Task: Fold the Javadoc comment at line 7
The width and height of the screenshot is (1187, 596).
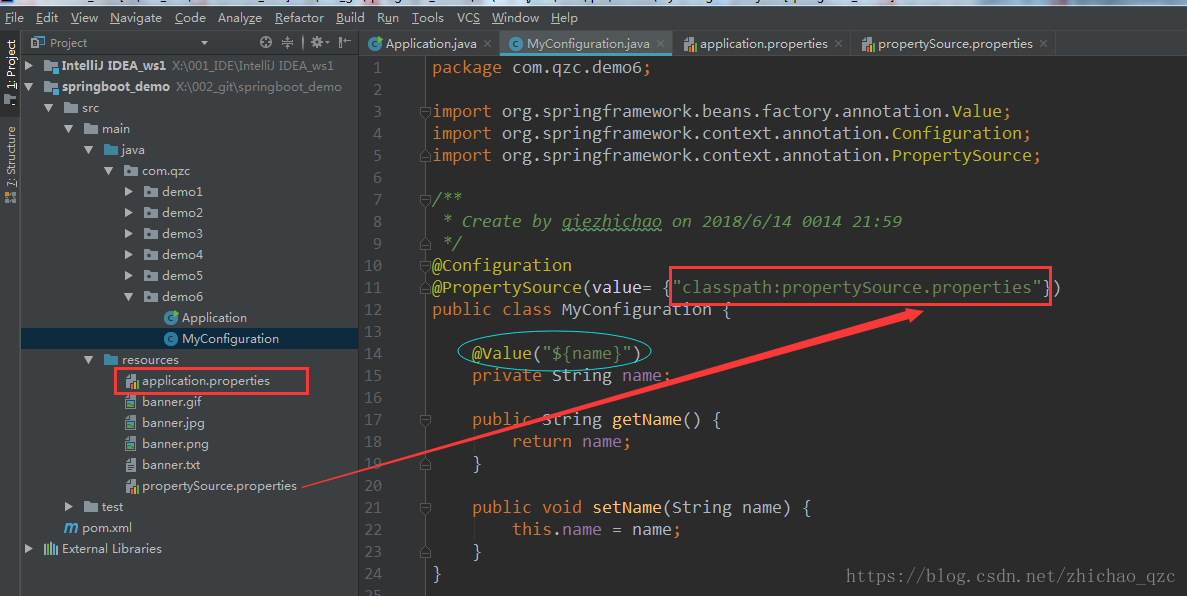Action: 425,199
